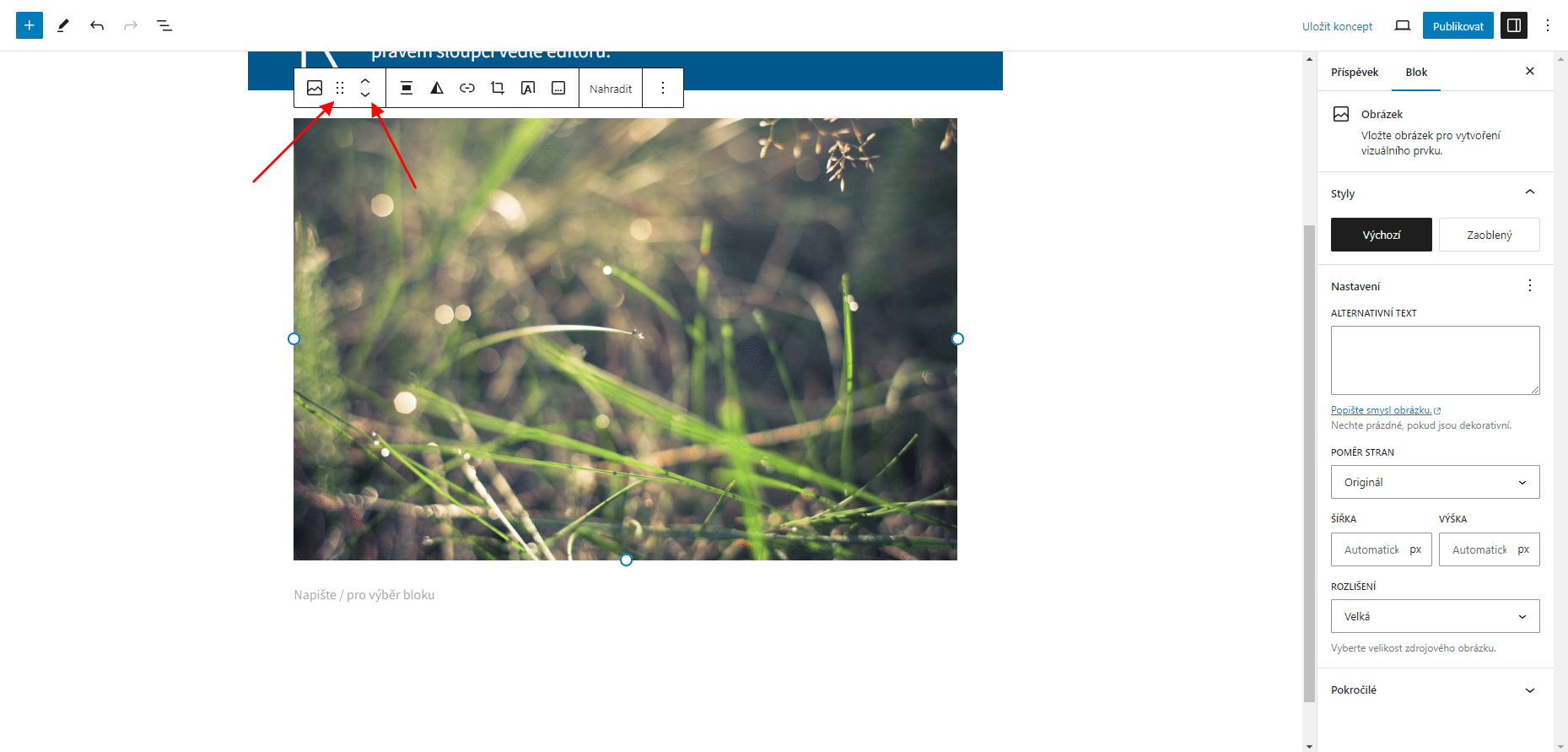Expand the Pokročilé panel
This screenshot has width=1568, height=752.
tap(1435, 690)
